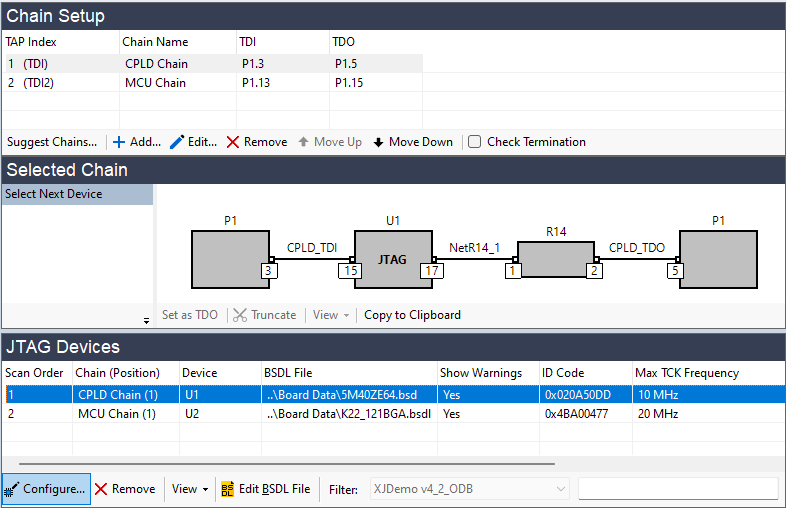Viewport: 786px width, 508px height.
Task: Remove the selected chain with the red X
Action: 233,142
